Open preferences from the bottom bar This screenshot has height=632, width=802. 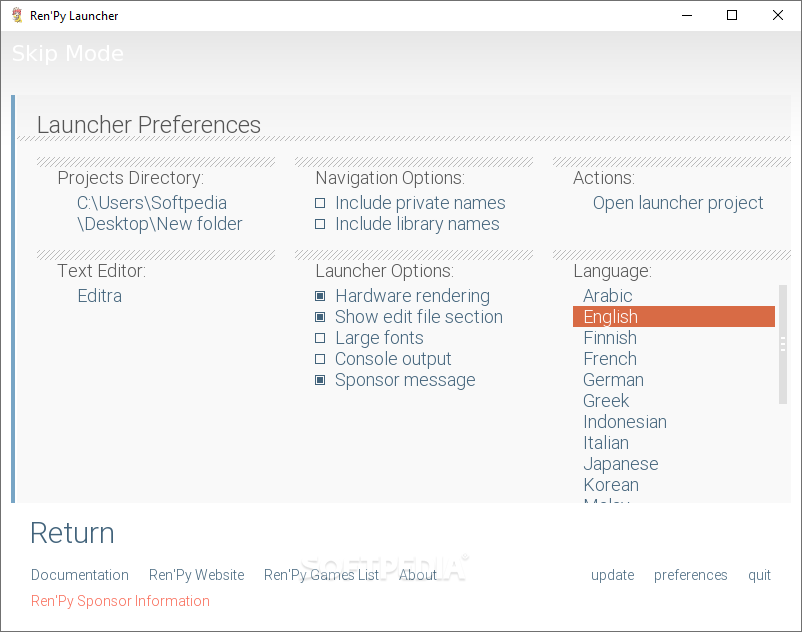(690, 575)
